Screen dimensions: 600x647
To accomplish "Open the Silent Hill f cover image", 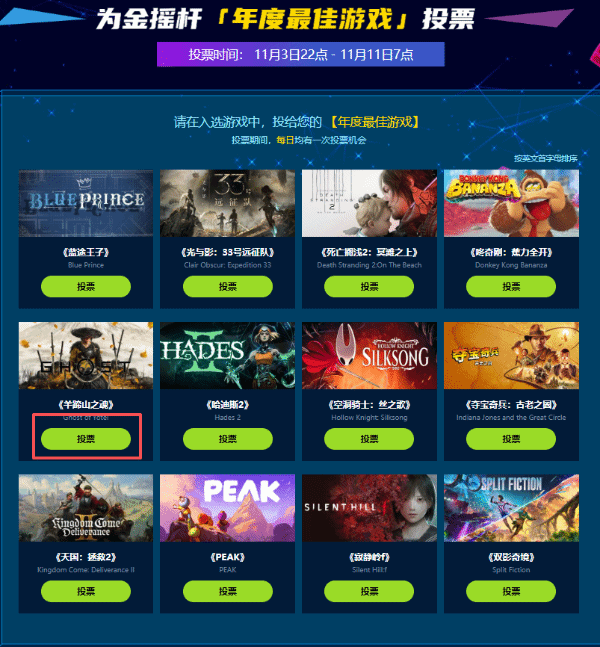I will click(x=369, y=508).
